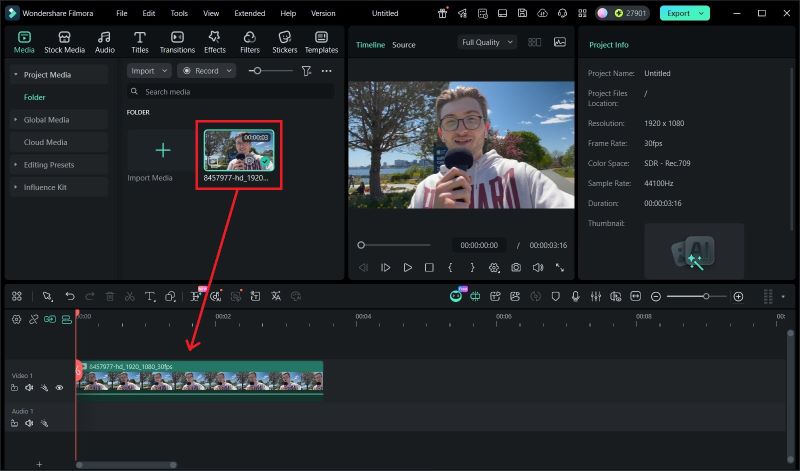Image resolution: width=800 pixels, height=471 pixels.
Task: Select Folder under Project Media
Action: point(35,97)
